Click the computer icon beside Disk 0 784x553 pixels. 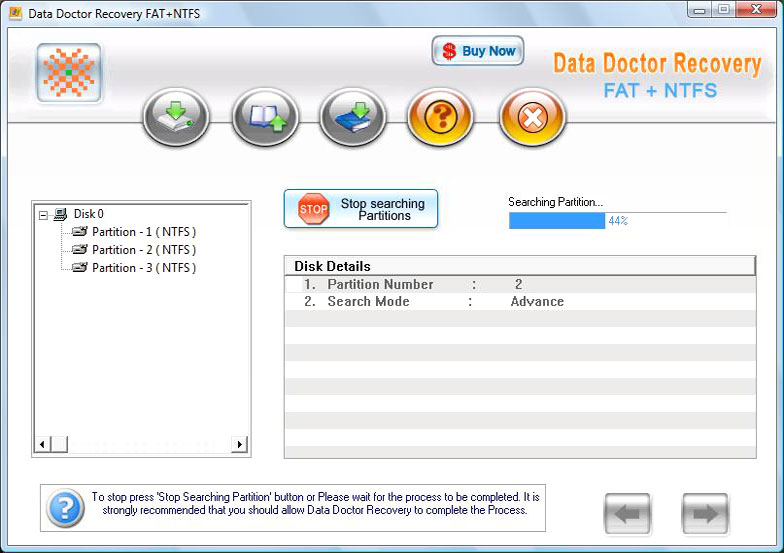pos(60,214)
